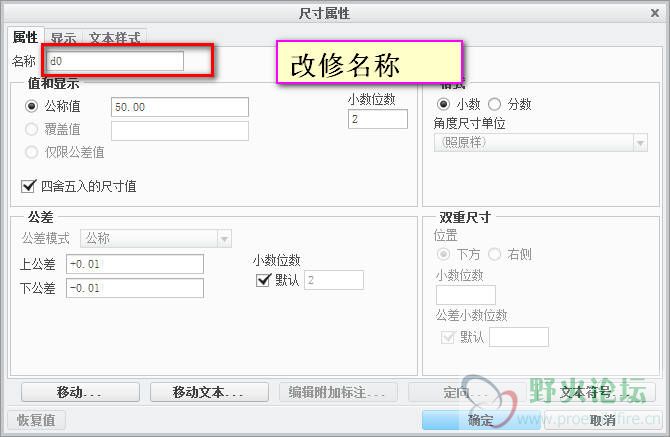Click the 下公差 field showing -0.01
Screen dimensions: 670x437
[x=135, y=288]
